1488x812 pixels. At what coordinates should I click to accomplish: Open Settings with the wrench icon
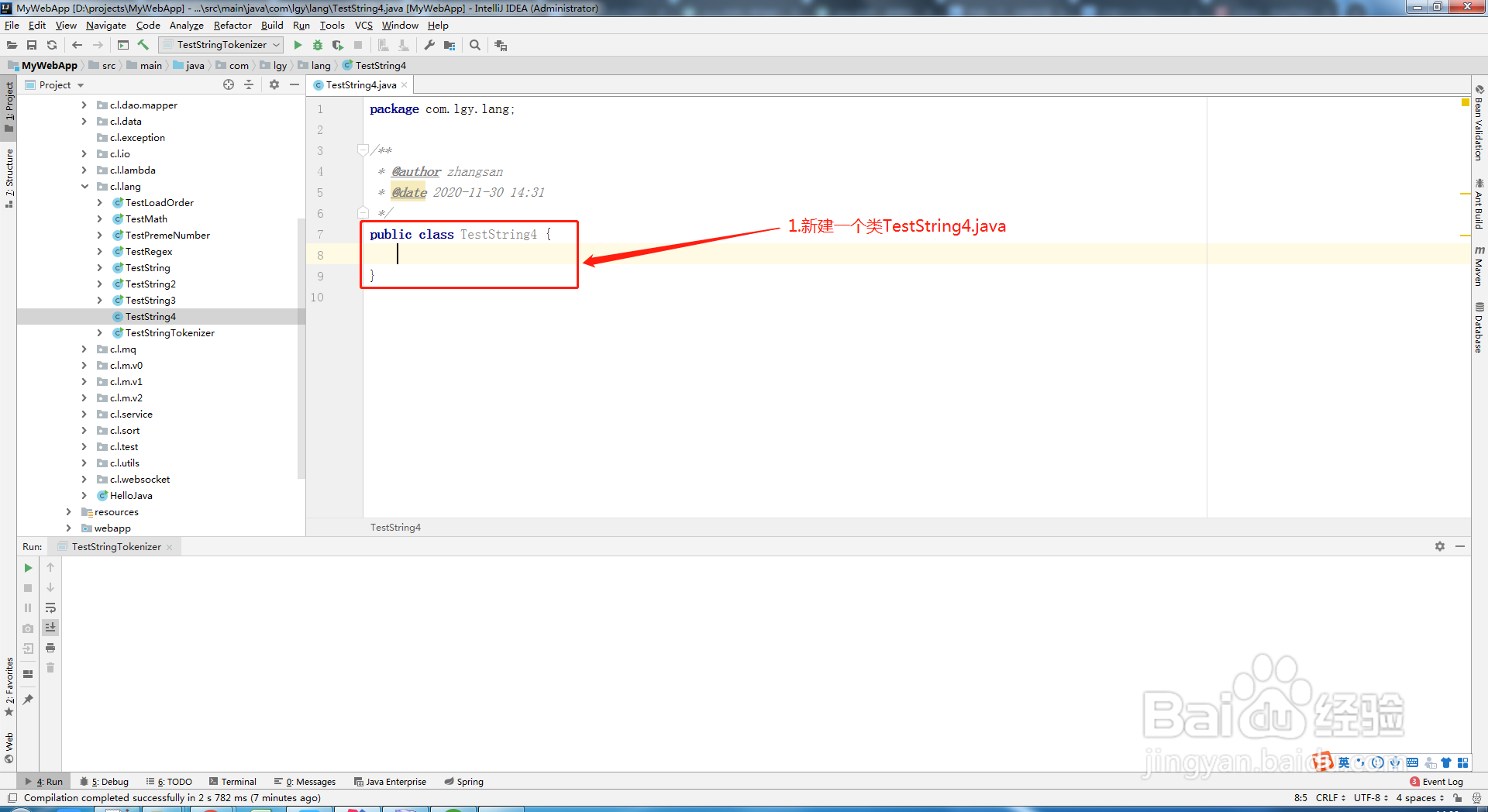[x=429, y=45]
